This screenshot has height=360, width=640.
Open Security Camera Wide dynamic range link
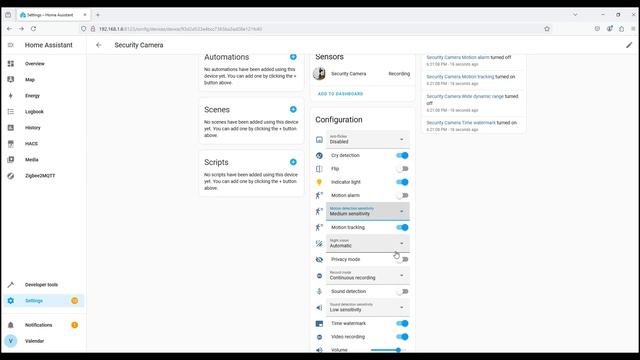pyautogui.click(x=465, y=96)
